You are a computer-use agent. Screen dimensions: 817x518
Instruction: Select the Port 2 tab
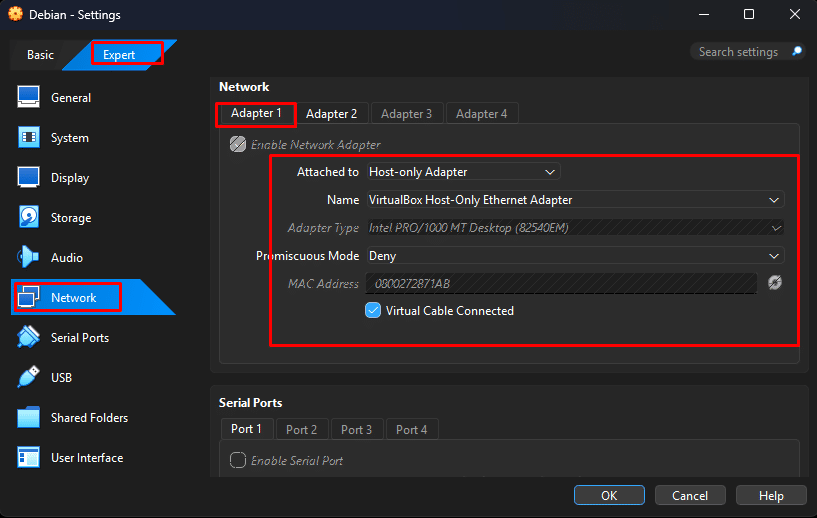pyautogui.click(x=302, y=429)
